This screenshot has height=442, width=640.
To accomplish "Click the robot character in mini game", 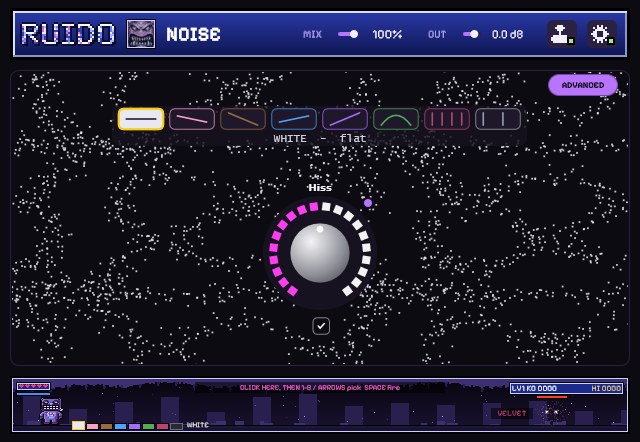I will click(x=51, y=411).
